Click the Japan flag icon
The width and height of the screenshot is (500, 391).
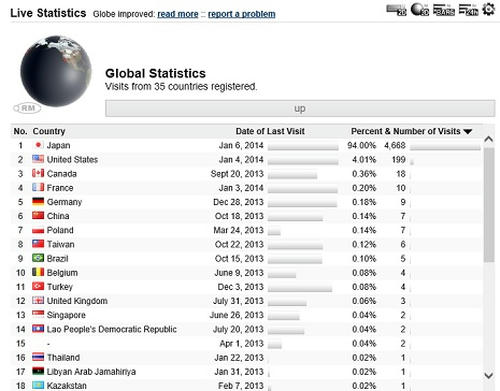coord(38,145)
